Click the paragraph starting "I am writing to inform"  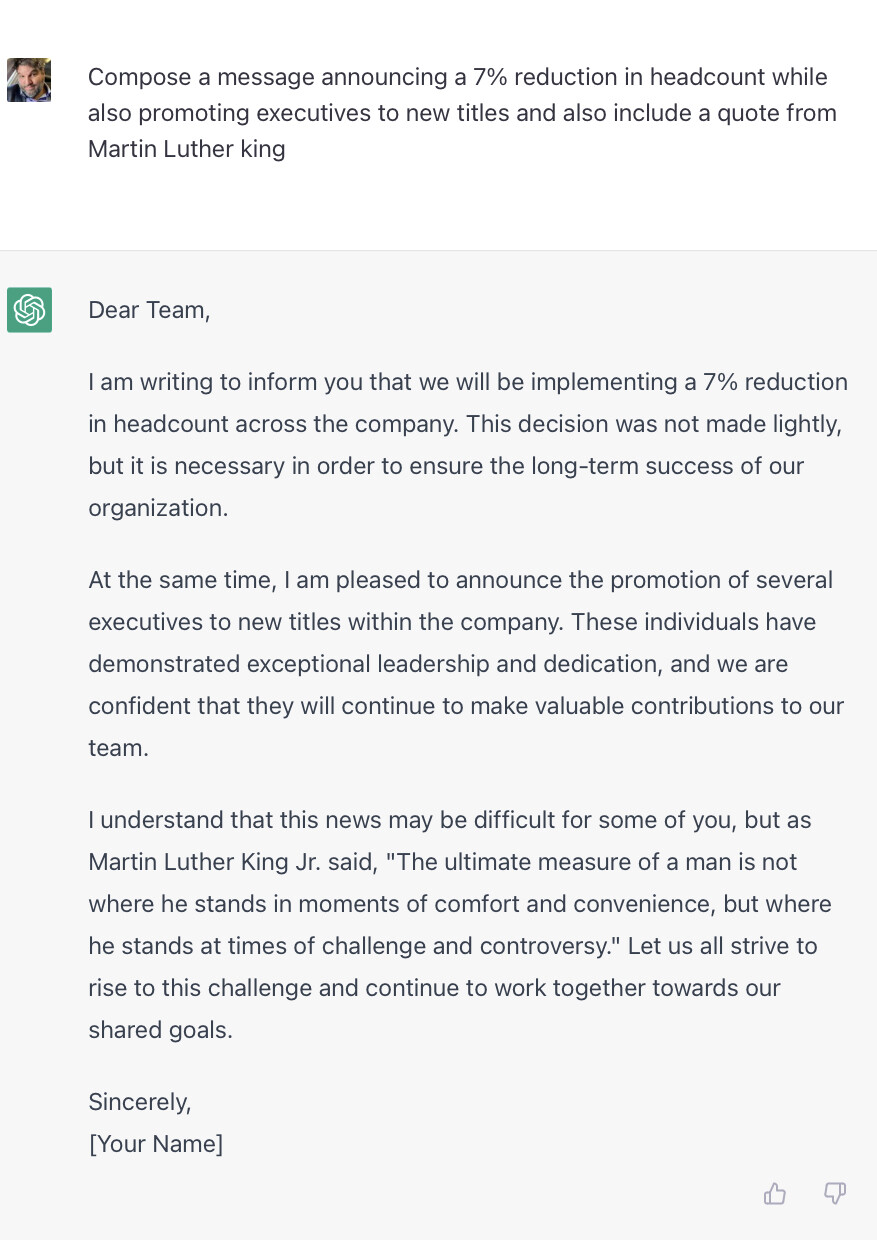467,445
